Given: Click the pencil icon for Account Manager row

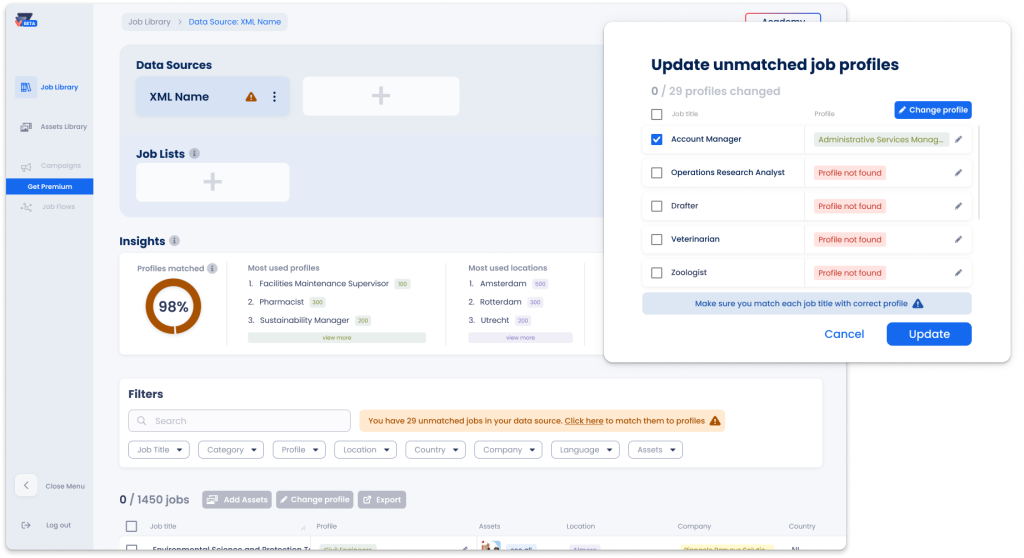Looking at the screenshot, I should pos(958,140).
